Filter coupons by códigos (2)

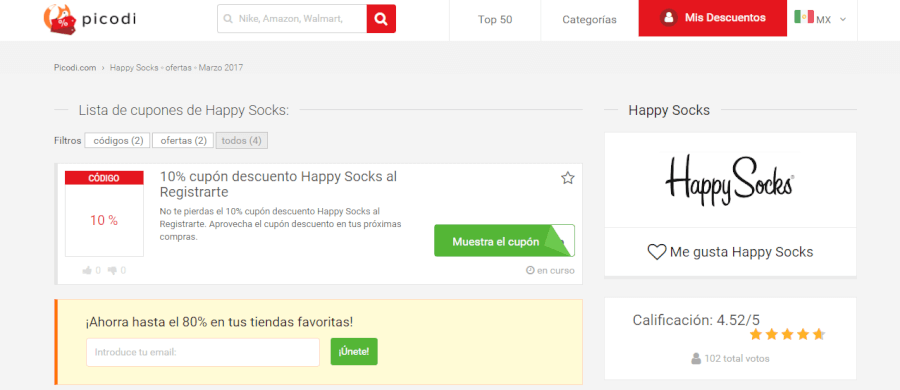click(118, 141)
